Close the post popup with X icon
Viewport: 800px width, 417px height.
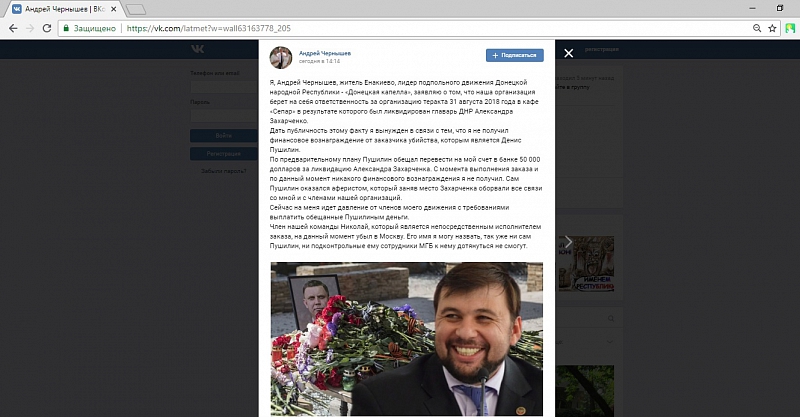tap(568, 53)
